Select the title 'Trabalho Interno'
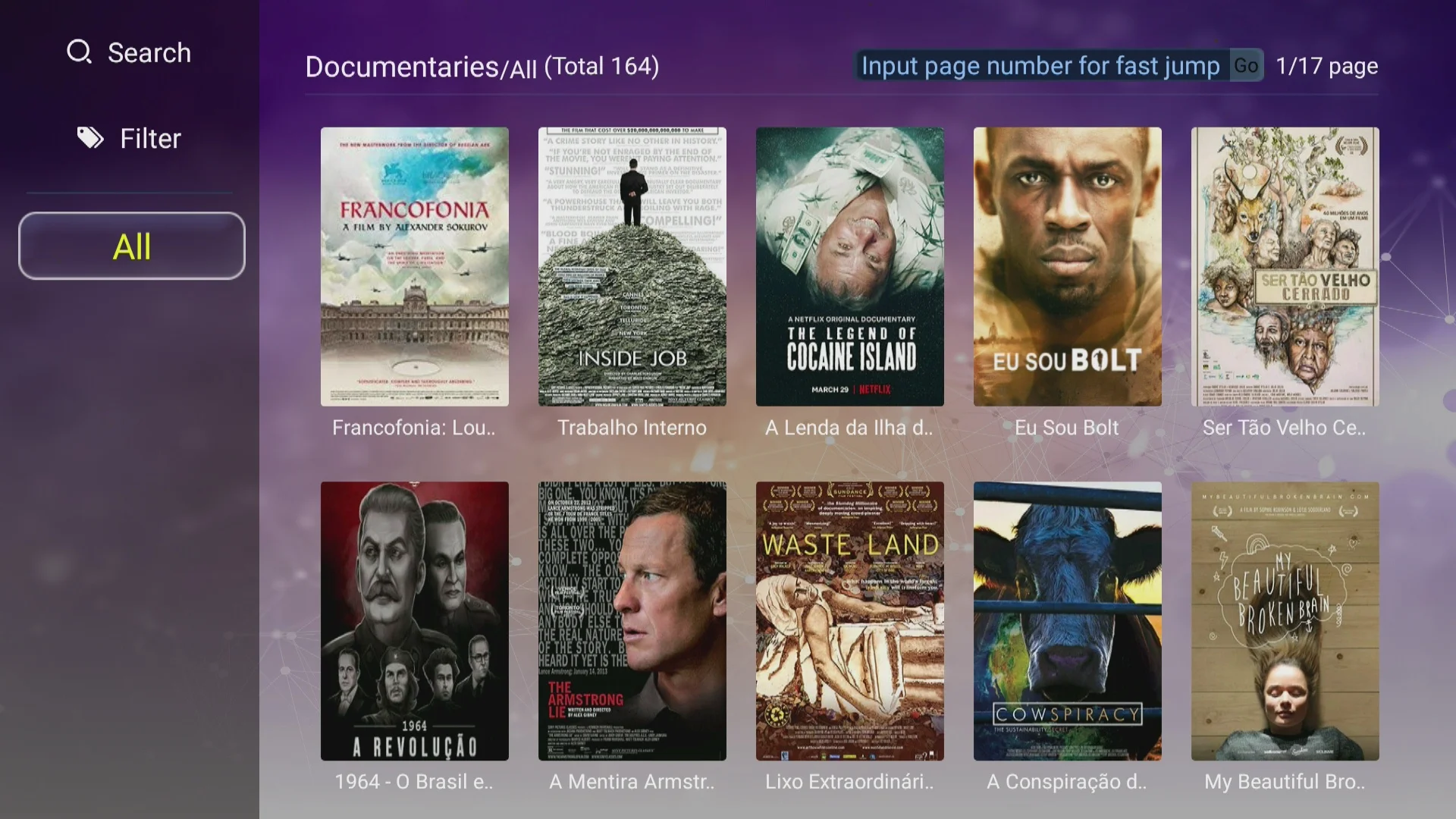The image size is (1456, 819). (632, 428)
